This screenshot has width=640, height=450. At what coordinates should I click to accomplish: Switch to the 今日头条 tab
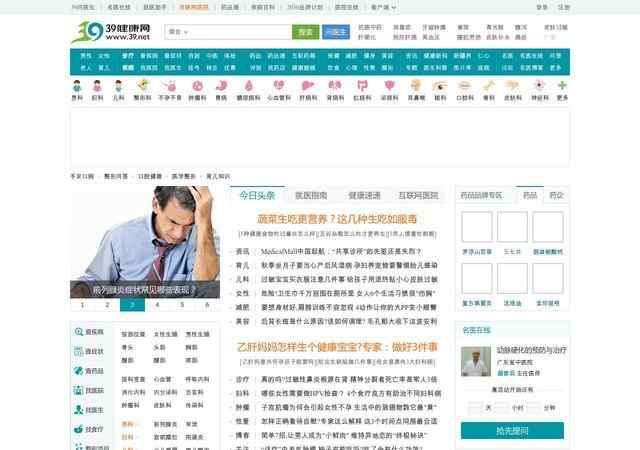pos(257,195)
